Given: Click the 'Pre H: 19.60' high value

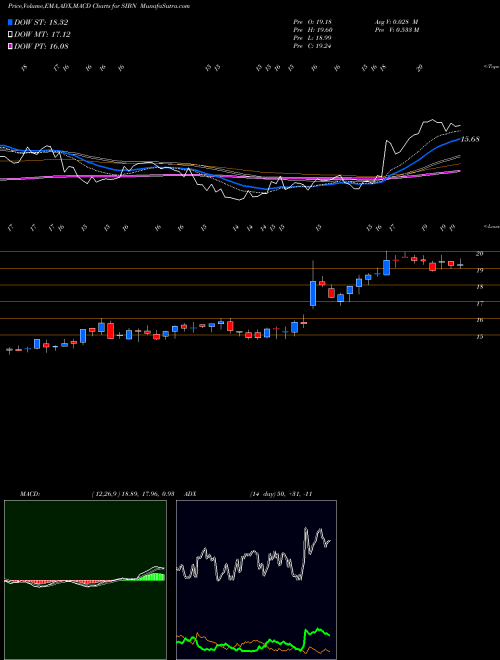Looking at the screenshot, I should tap(313, 30).
